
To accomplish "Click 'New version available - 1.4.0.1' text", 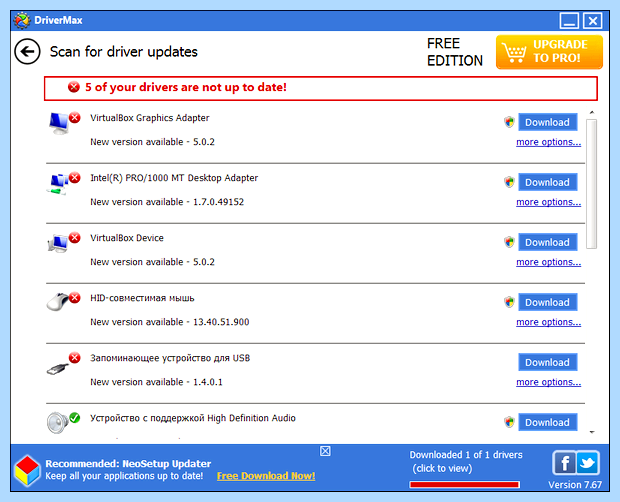I will (156, 382).
